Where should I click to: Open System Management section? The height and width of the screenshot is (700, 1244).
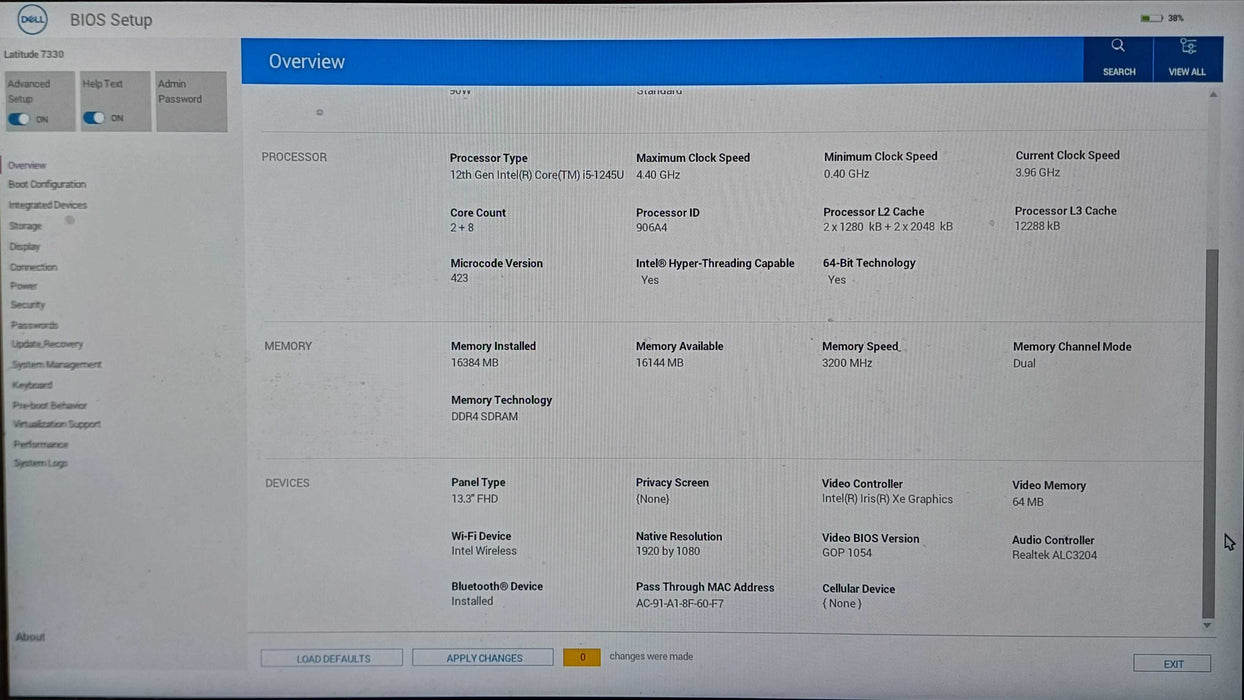(x=57, y=365)
